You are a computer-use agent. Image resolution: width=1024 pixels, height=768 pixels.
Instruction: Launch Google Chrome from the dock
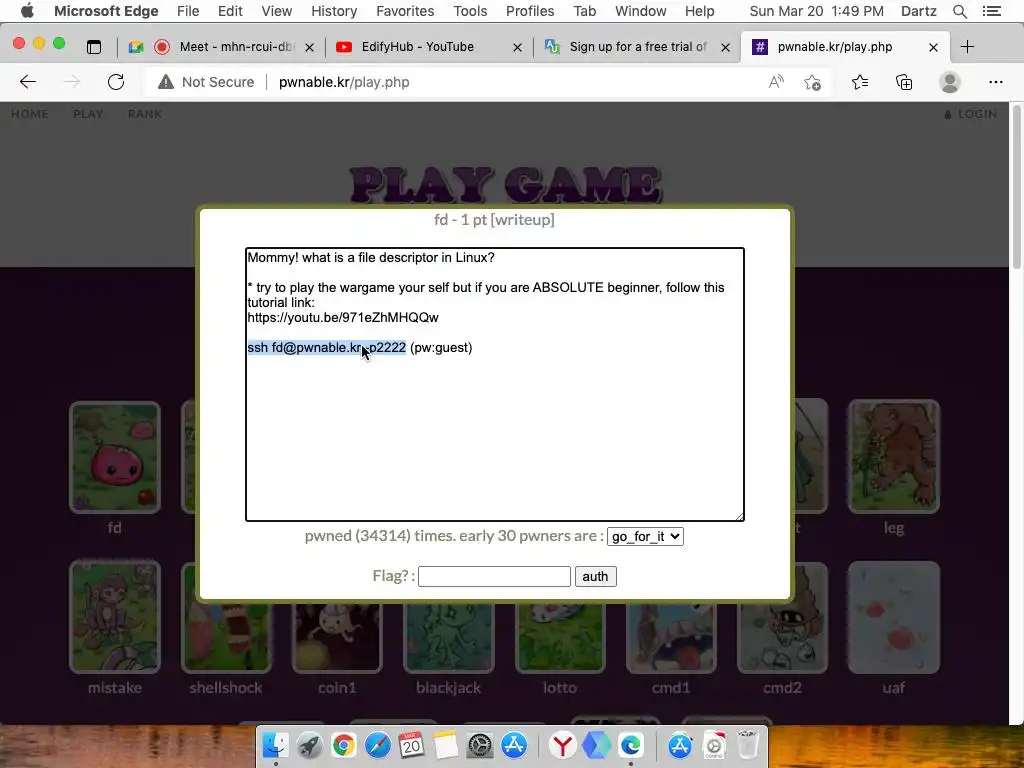click(344, 745)
